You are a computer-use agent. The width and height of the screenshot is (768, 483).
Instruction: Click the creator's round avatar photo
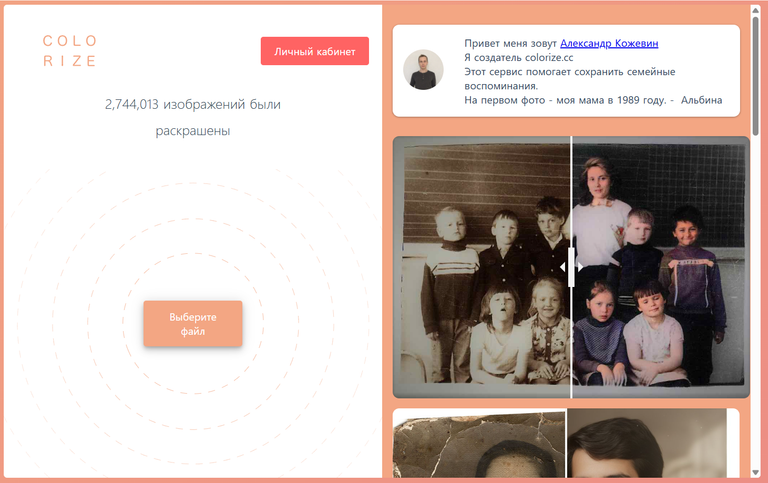pyautogui.click(x=423, y=70)
